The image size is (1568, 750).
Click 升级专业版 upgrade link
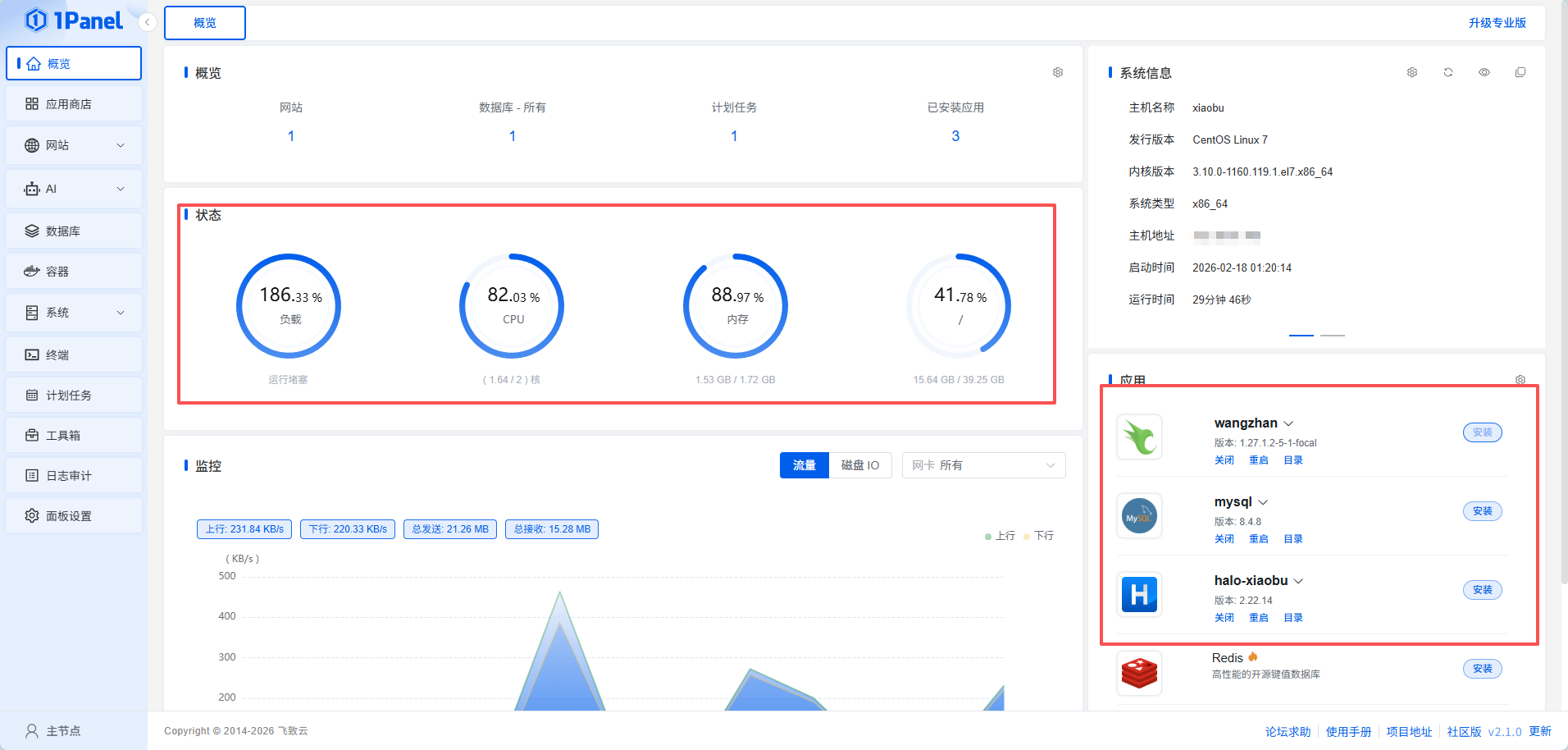(x=1497, y=23)
